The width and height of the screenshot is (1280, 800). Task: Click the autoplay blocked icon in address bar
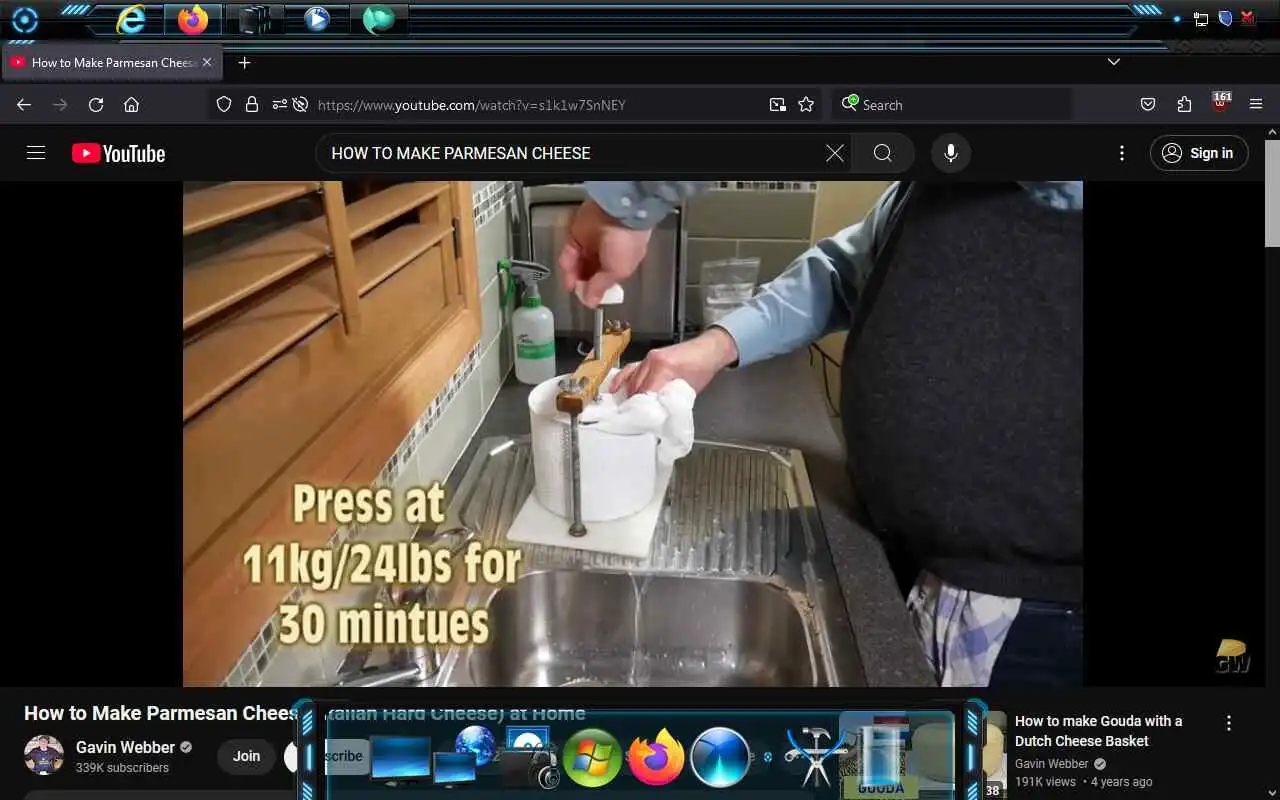coord(300,104)
